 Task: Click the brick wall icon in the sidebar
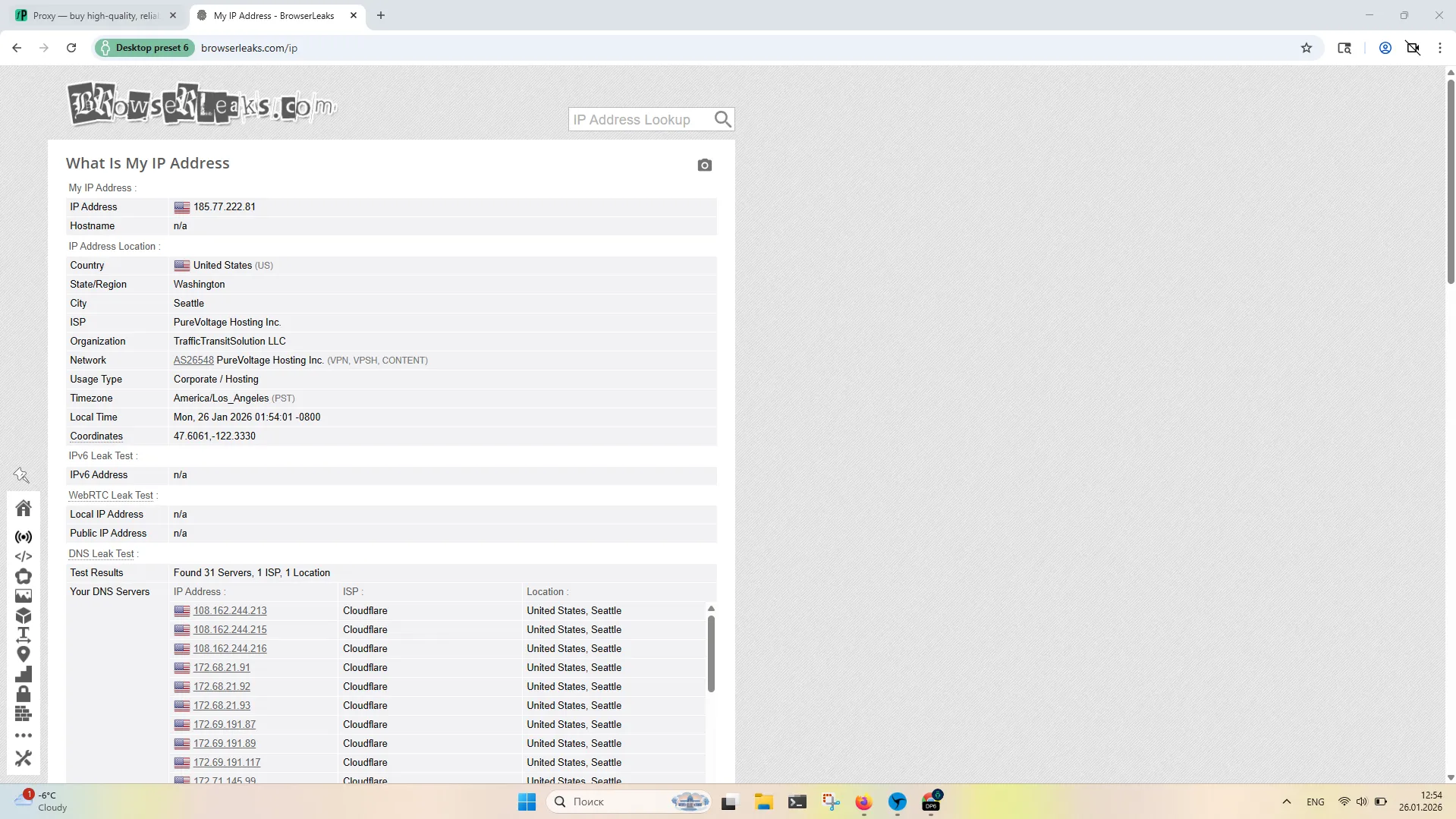[x=24, y=713]
